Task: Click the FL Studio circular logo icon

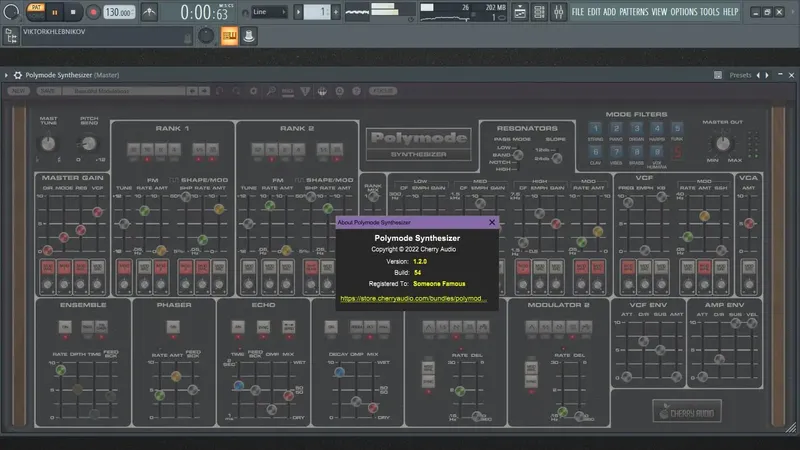Action: pyautogui.click(x=11, y=12)
